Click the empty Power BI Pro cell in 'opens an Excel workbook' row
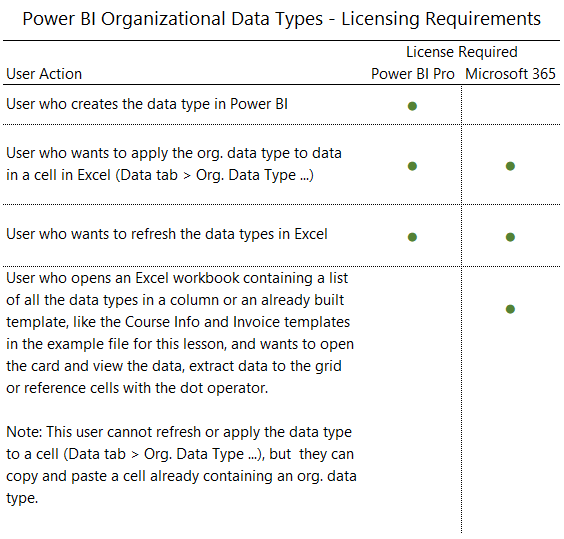Screen dimensions: 564x539 pos(412,399)
